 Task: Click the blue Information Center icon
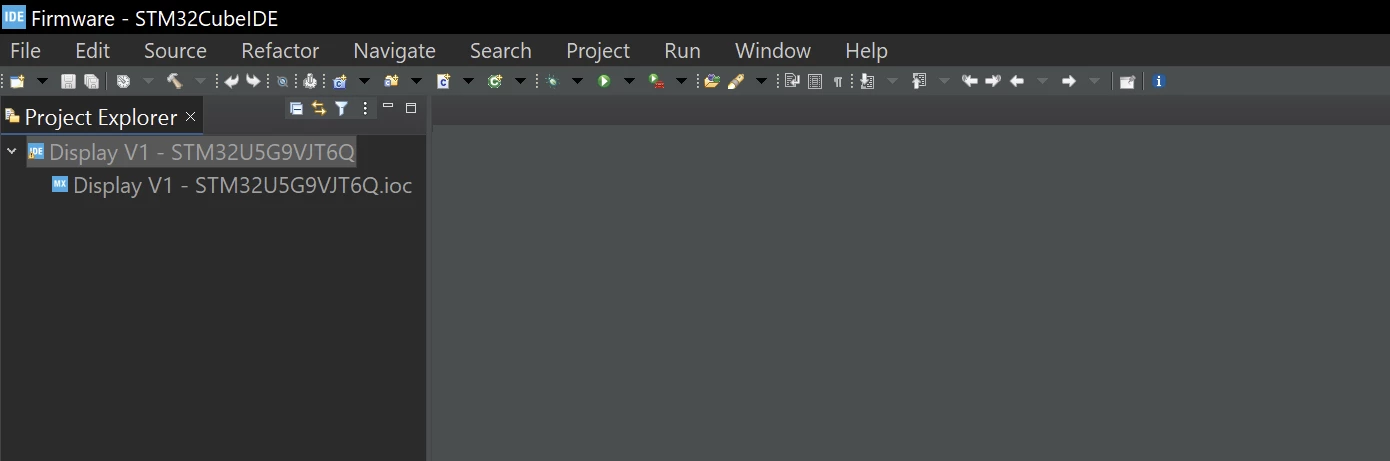point(1159,81)
